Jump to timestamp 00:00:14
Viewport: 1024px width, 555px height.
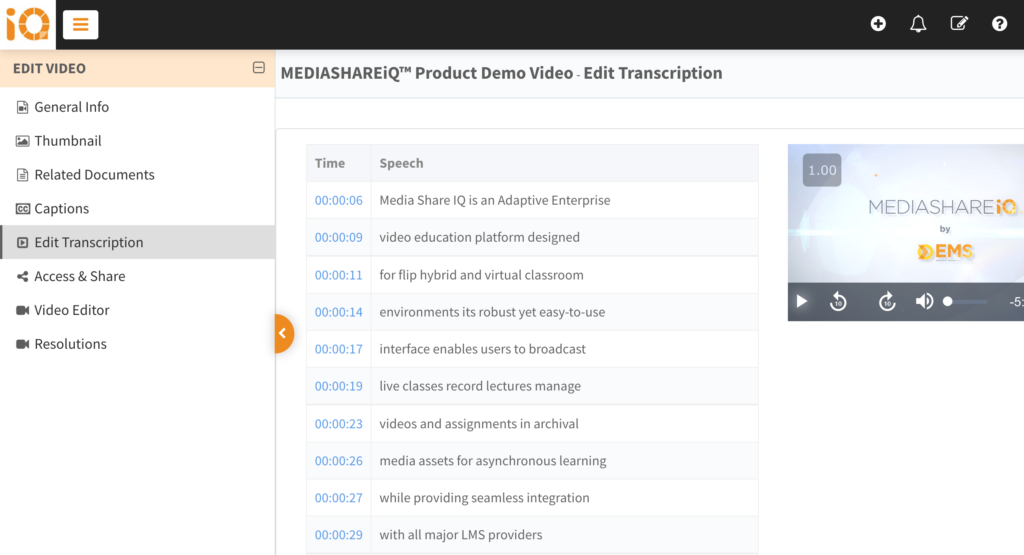pyautogui.click(x=338, y=312)
